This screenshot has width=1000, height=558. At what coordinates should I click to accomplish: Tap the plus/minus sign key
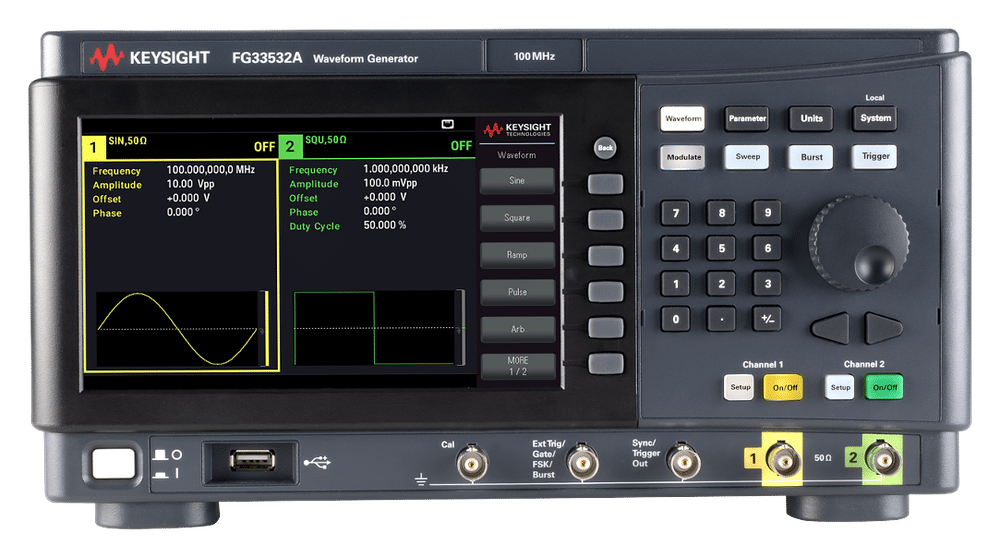767,319
